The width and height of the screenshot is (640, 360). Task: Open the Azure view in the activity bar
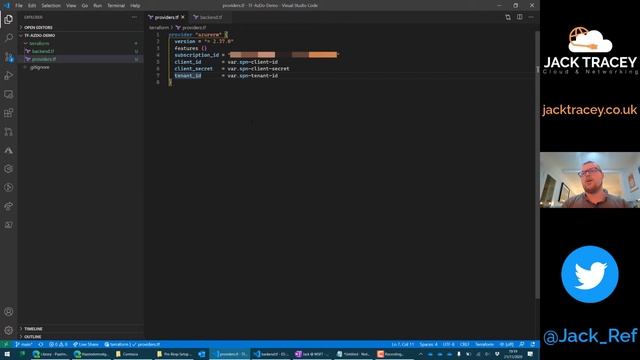click(9, 150)
